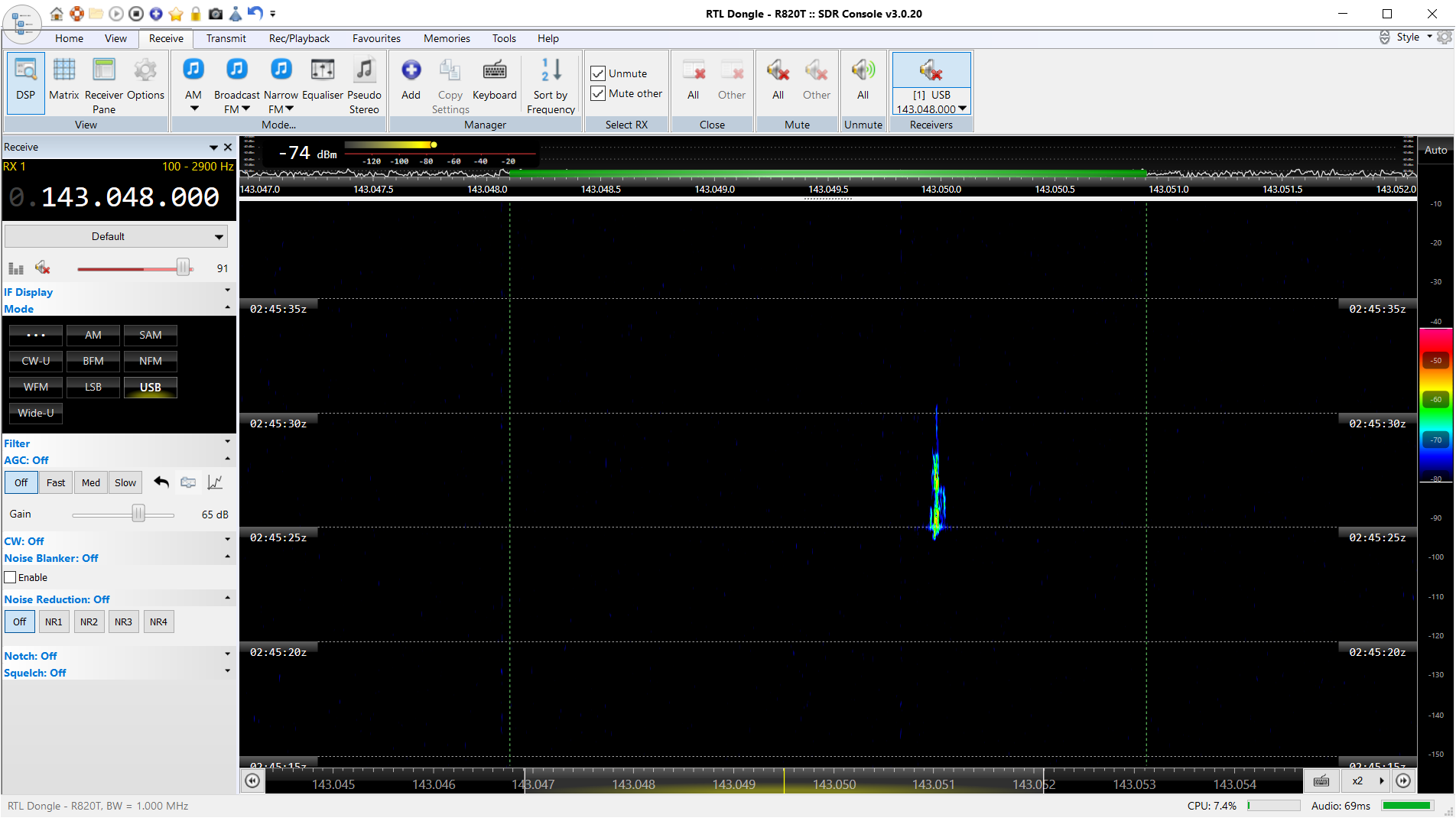Sort receivers by frequency
Viewport: 1456px width, 818px height.
tap(551, 85)
